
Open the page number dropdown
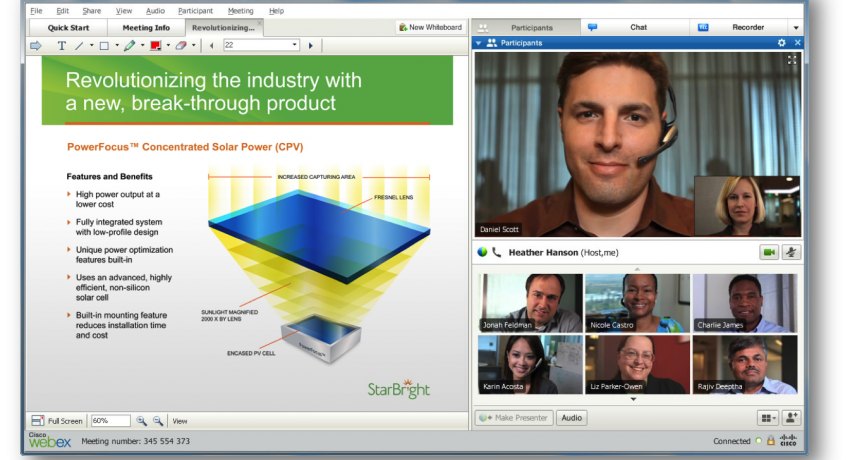tap(295, 45)
